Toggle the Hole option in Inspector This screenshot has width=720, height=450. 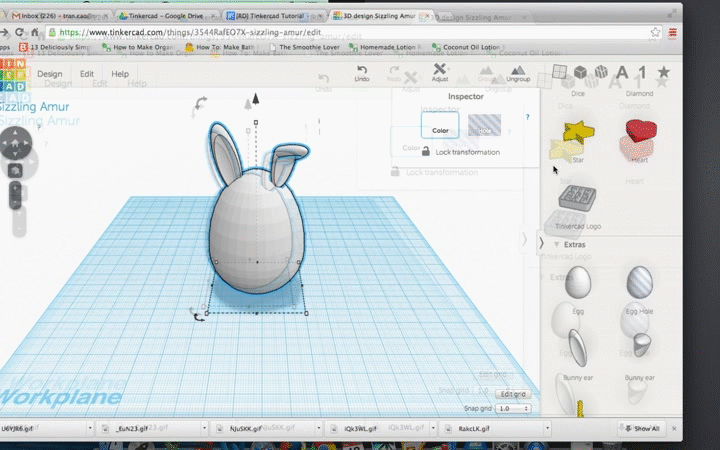click(485, 125)
